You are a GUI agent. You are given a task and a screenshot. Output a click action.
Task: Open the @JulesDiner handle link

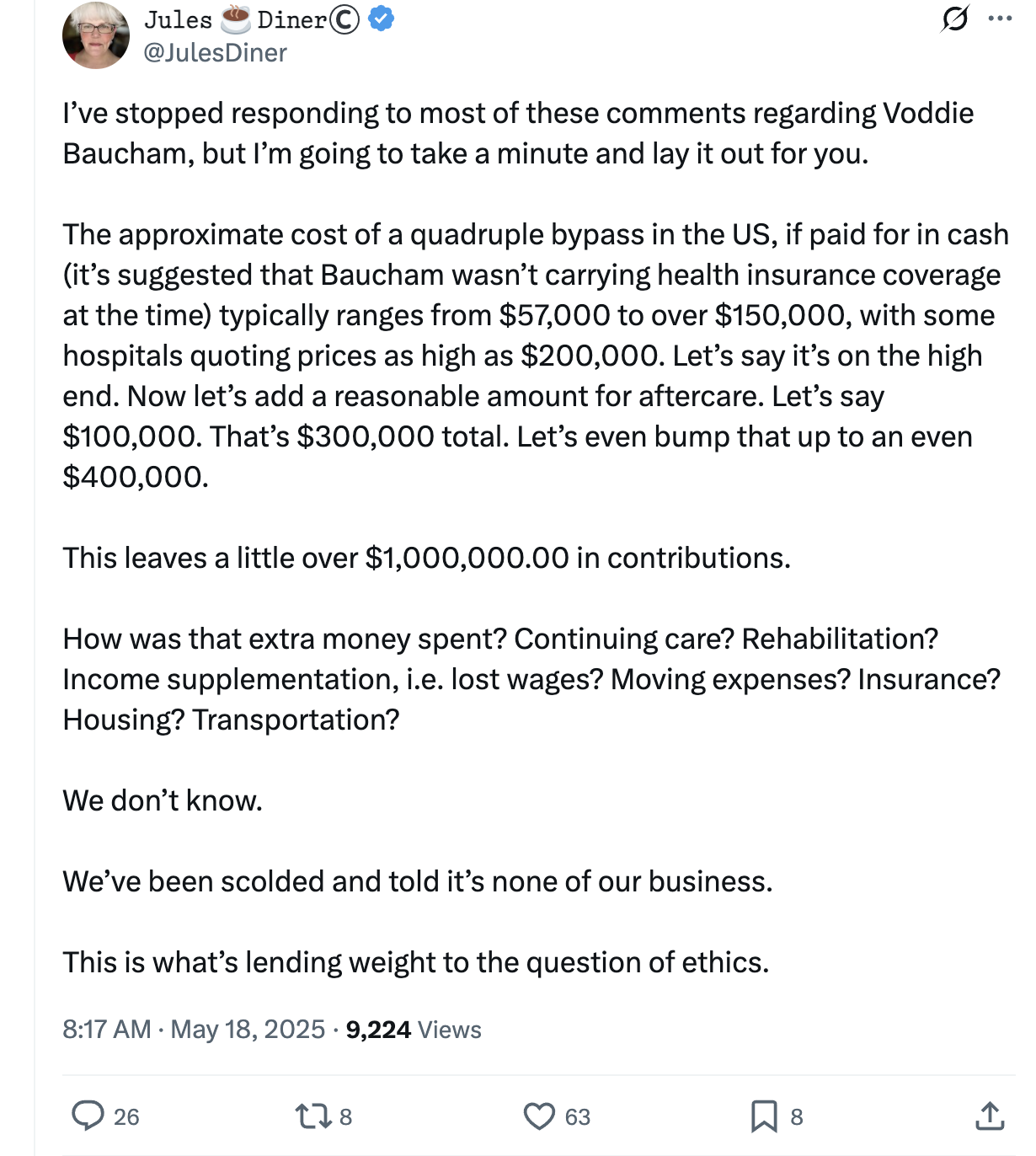[x=216, y=53]
